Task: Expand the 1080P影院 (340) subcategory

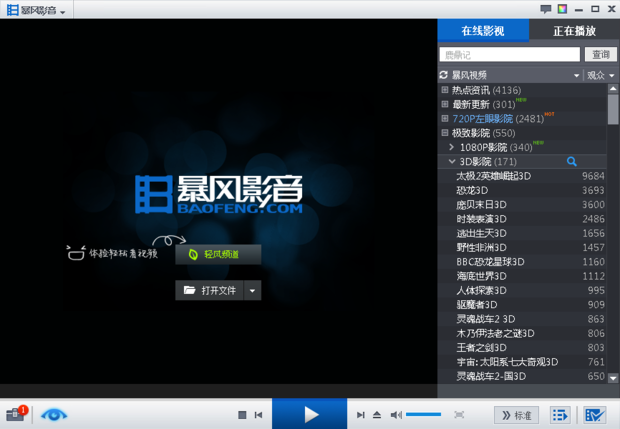Action: click(x=452, y=147)
